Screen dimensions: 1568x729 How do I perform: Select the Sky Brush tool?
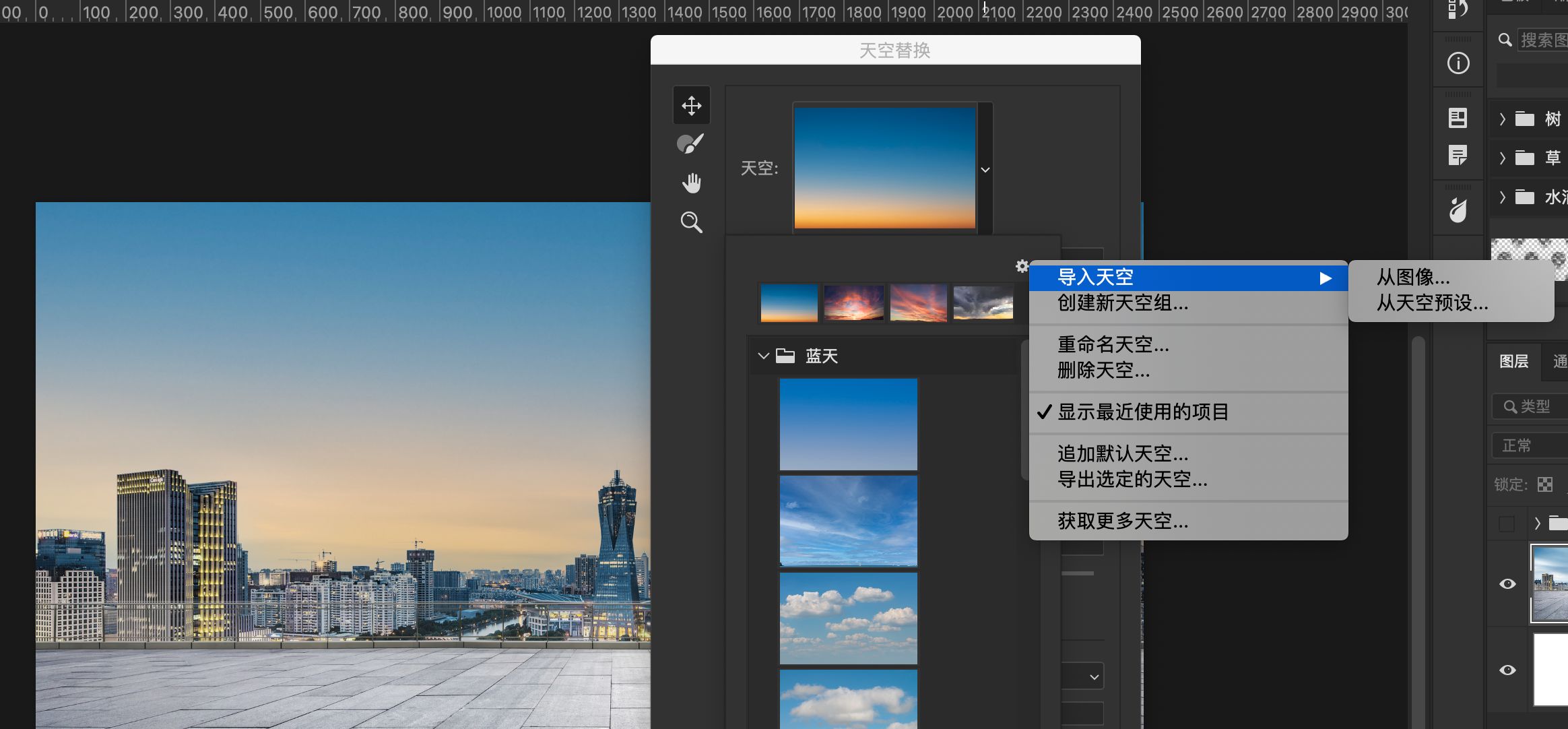coord(690,144)
